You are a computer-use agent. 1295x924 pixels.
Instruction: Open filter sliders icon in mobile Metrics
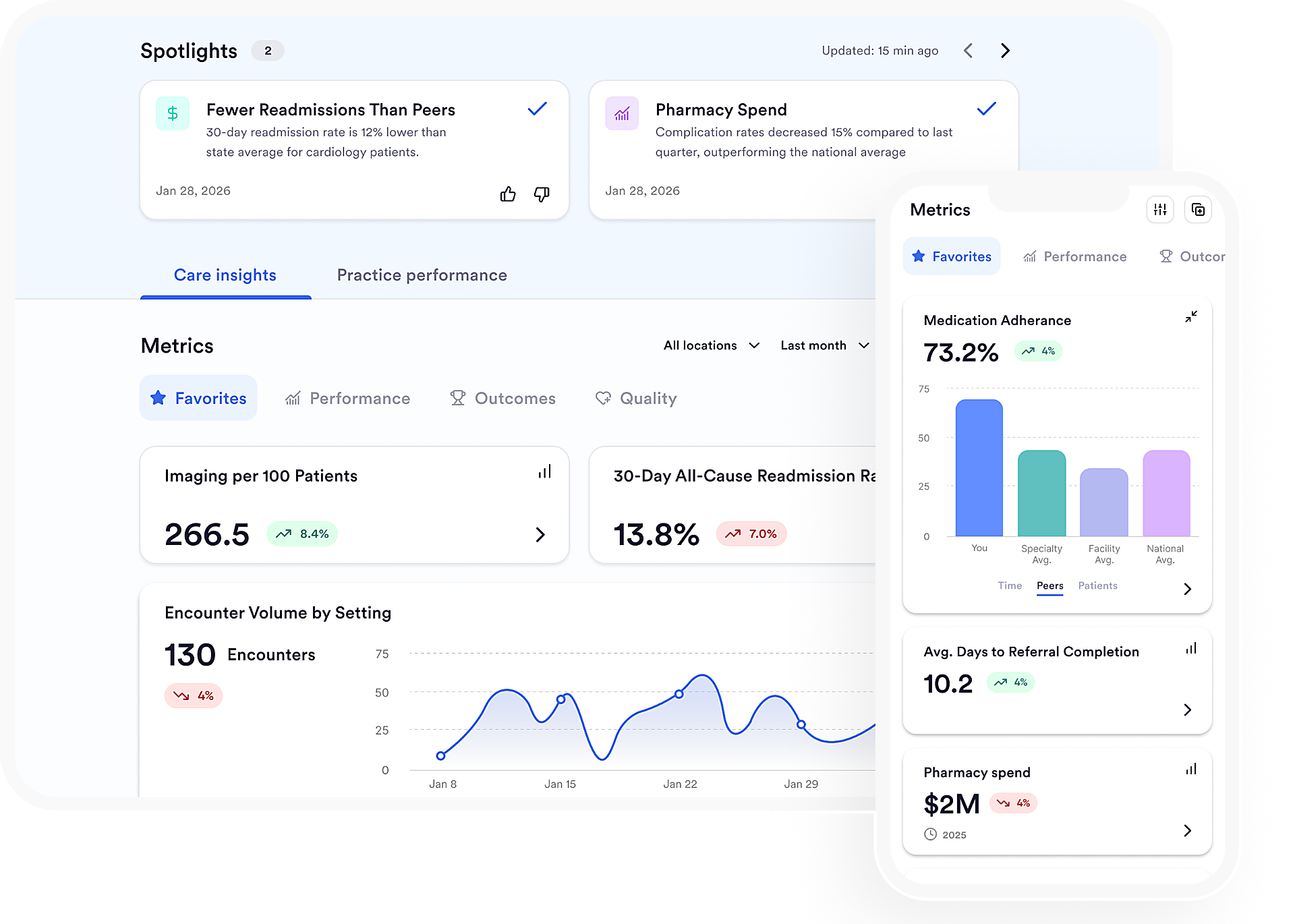[1160, 210]
